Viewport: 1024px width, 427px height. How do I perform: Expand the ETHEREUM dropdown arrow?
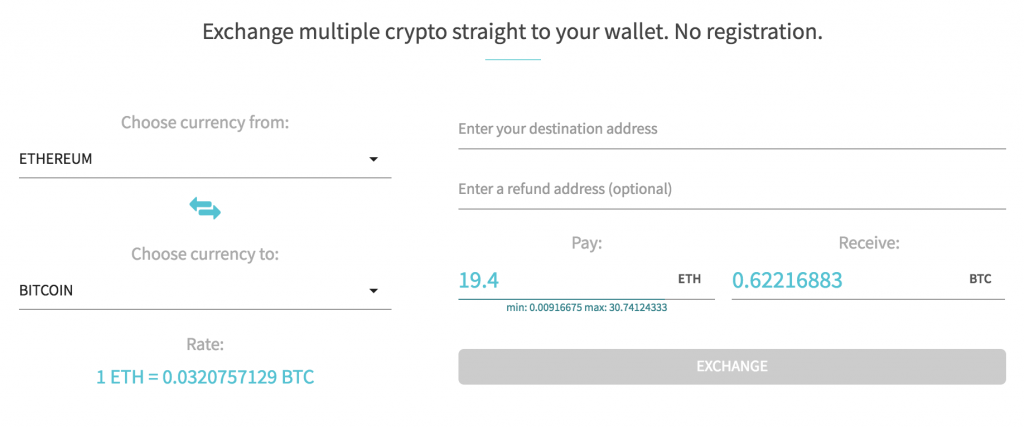373,159
